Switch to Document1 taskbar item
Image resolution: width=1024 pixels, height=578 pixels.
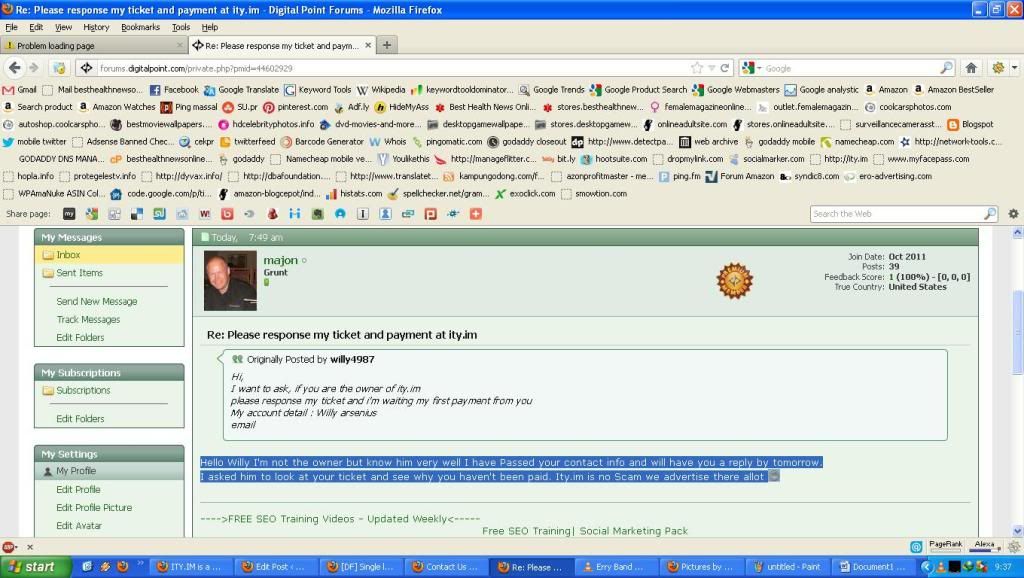[x=874, y=567]
